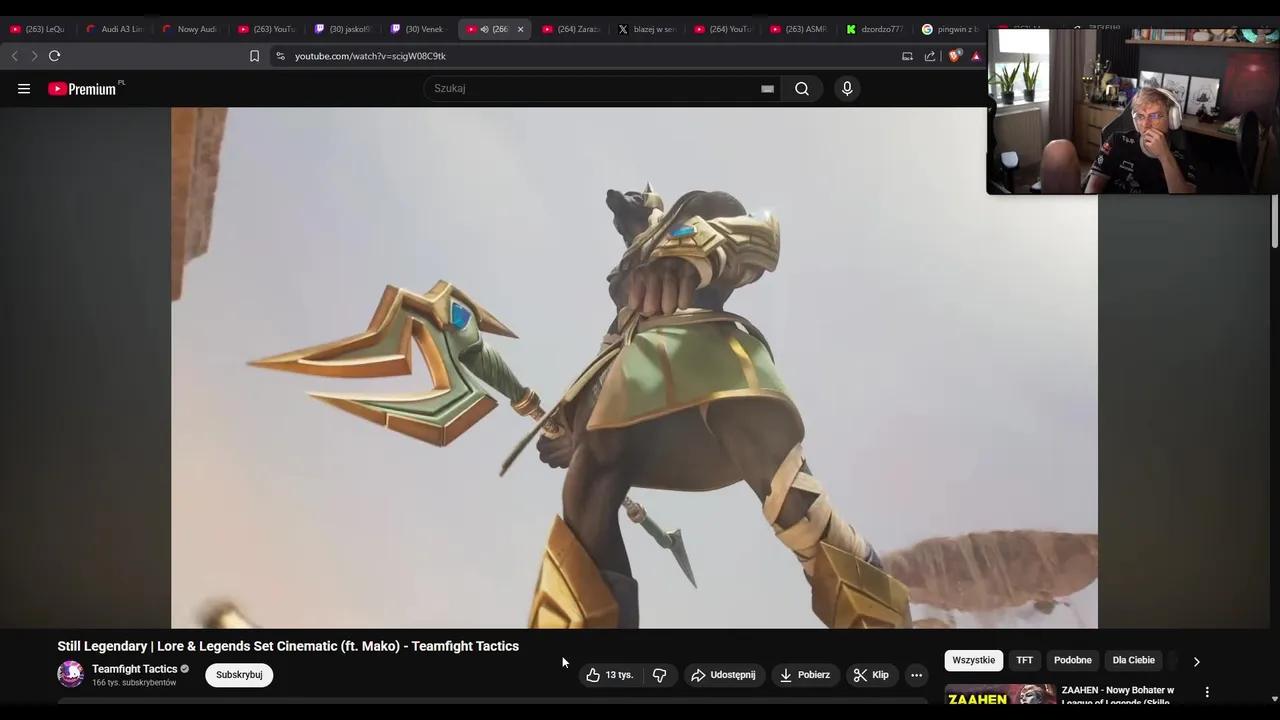The height and width of the screenshot is (720, 1280).
Task: Close the active YouTube tab
Action: coord(520,29)
